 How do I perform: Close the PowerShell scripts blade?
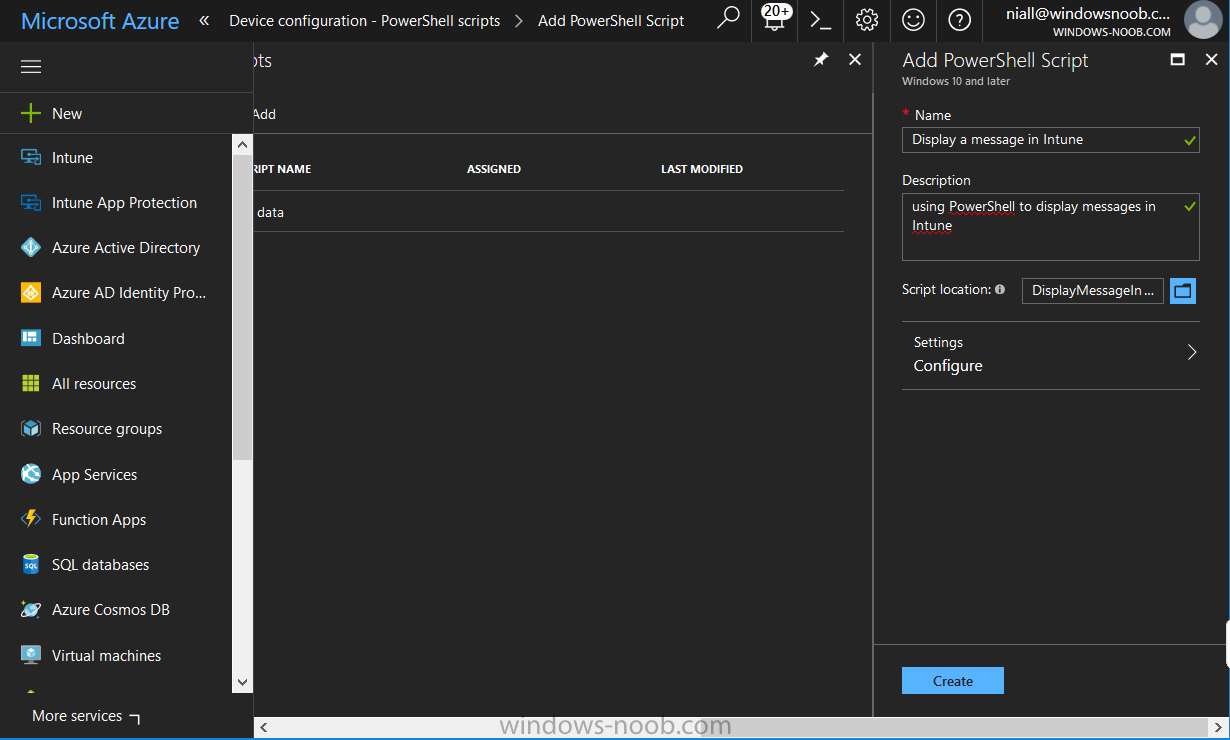[x=855, y=60]
